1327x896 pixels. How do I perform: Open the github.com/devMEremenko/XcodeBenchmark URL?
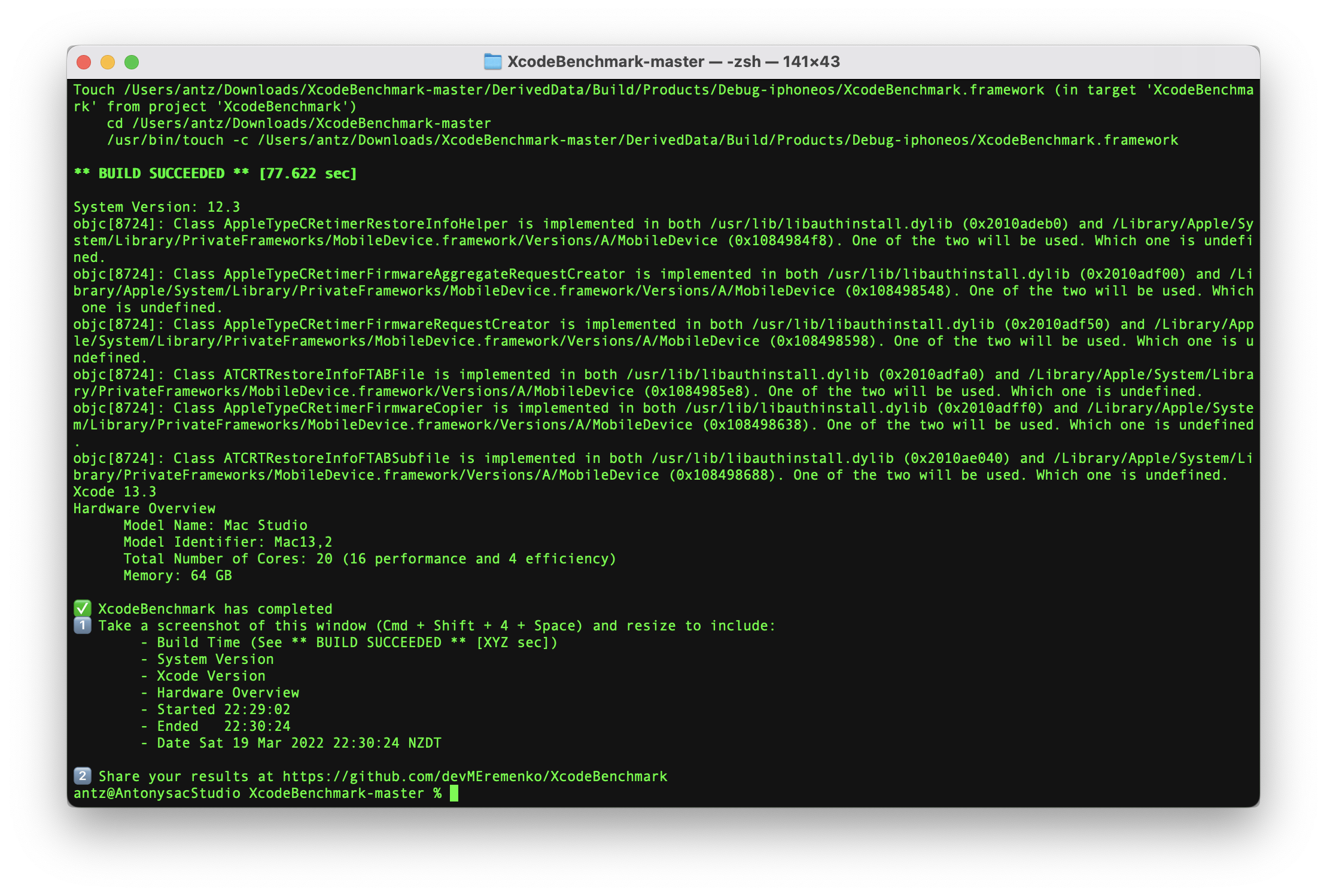[474, 776]
